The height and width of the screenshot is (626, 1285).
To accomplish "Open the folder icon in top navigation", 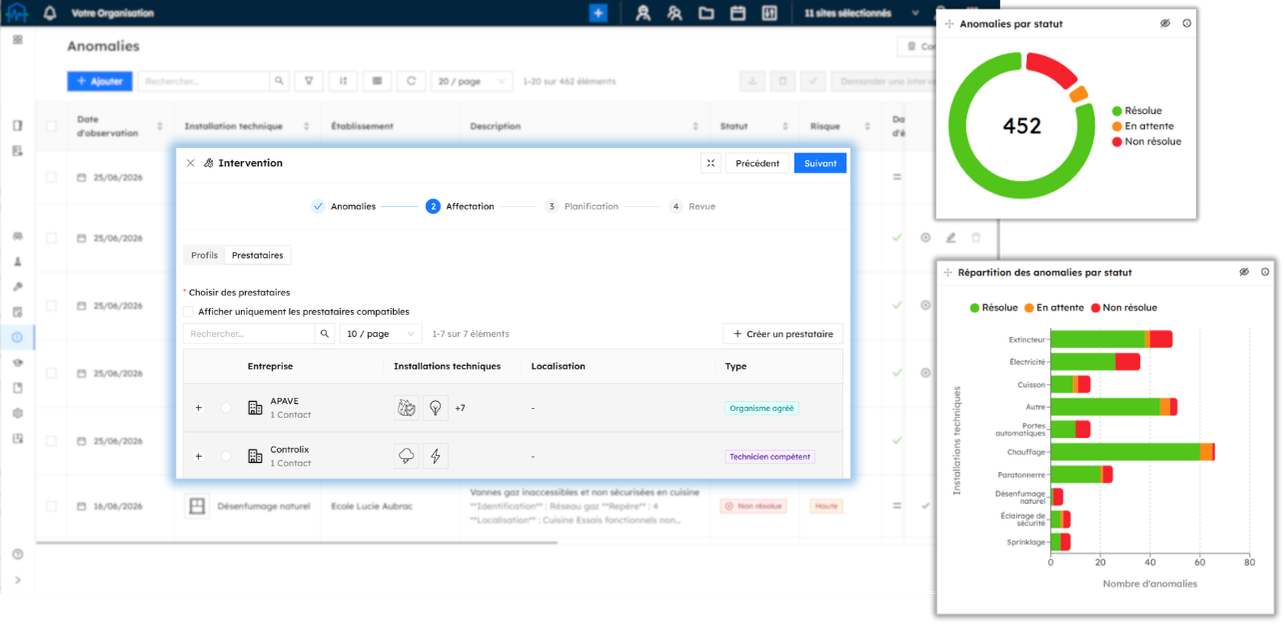I will (706, 13).
